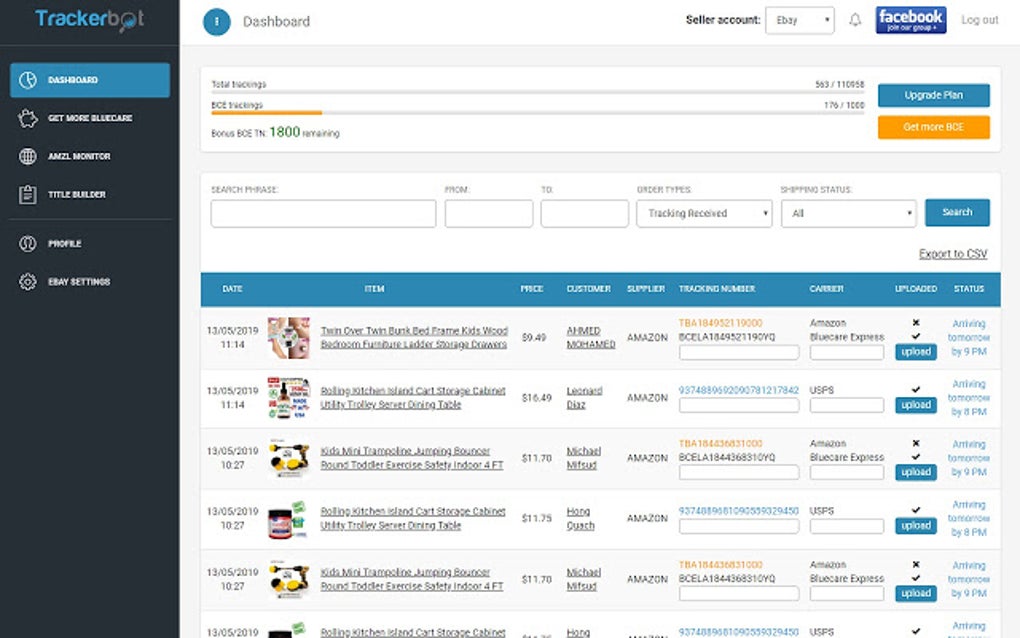Click the $16.49 price cell
Viewport: 1020px width, 638px height.
click(x=536, y=397)
